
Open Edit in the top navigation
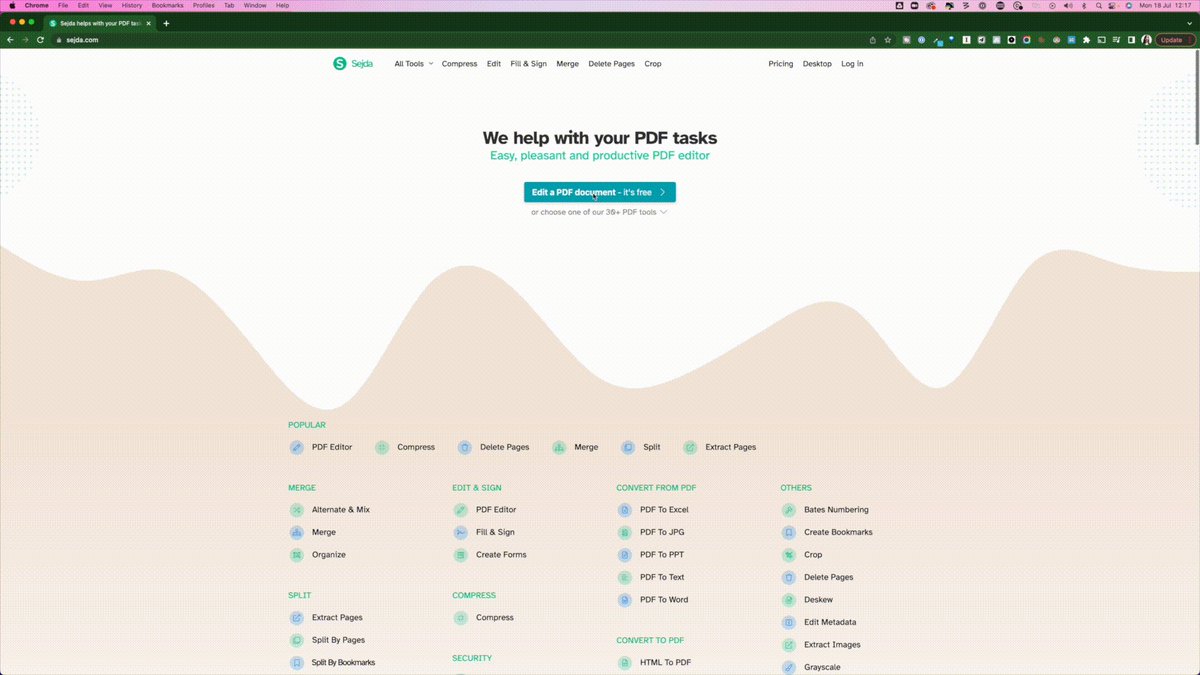click(x=494, y=64)
